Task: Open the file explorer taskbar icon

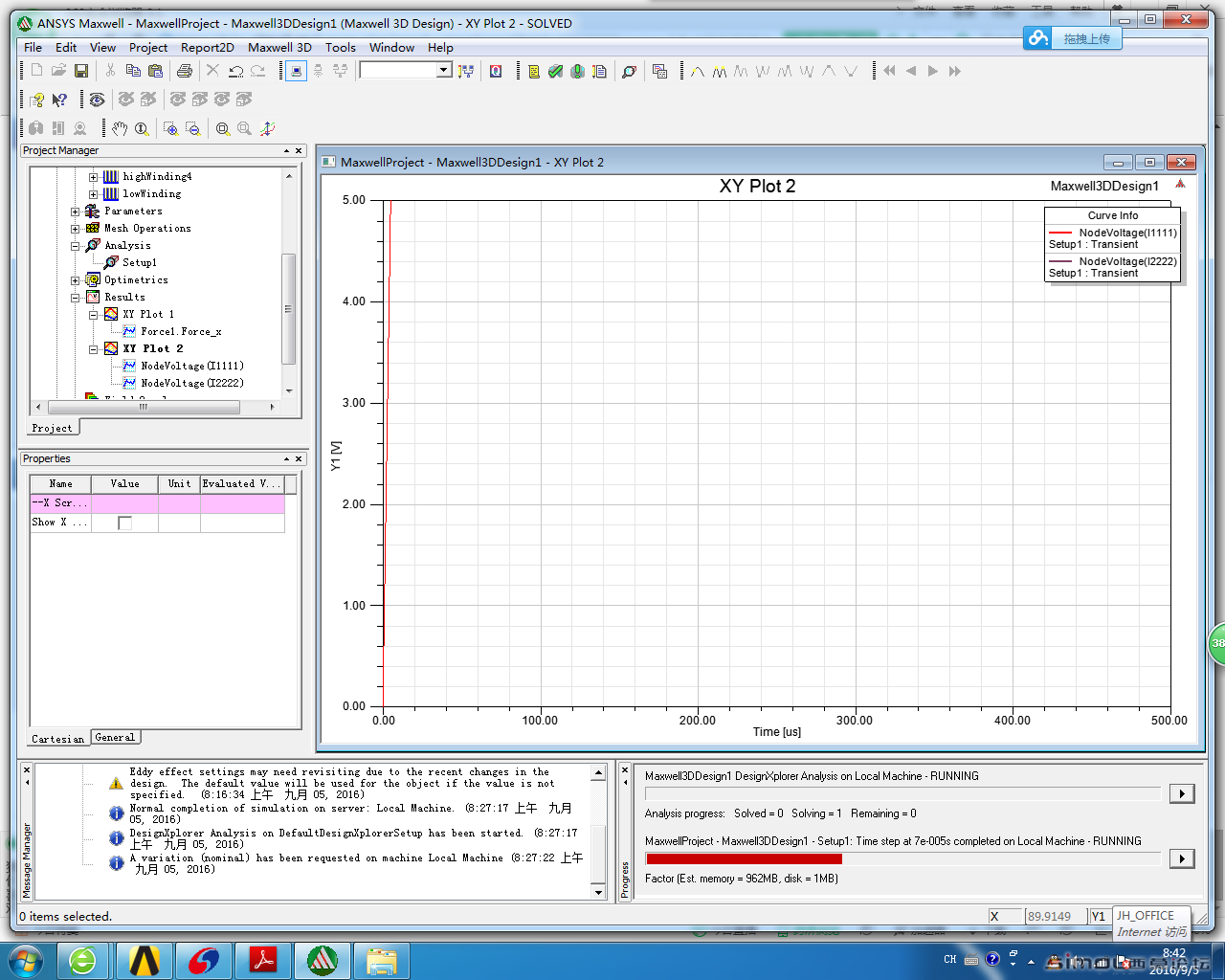Action: (x=382, y=960)
